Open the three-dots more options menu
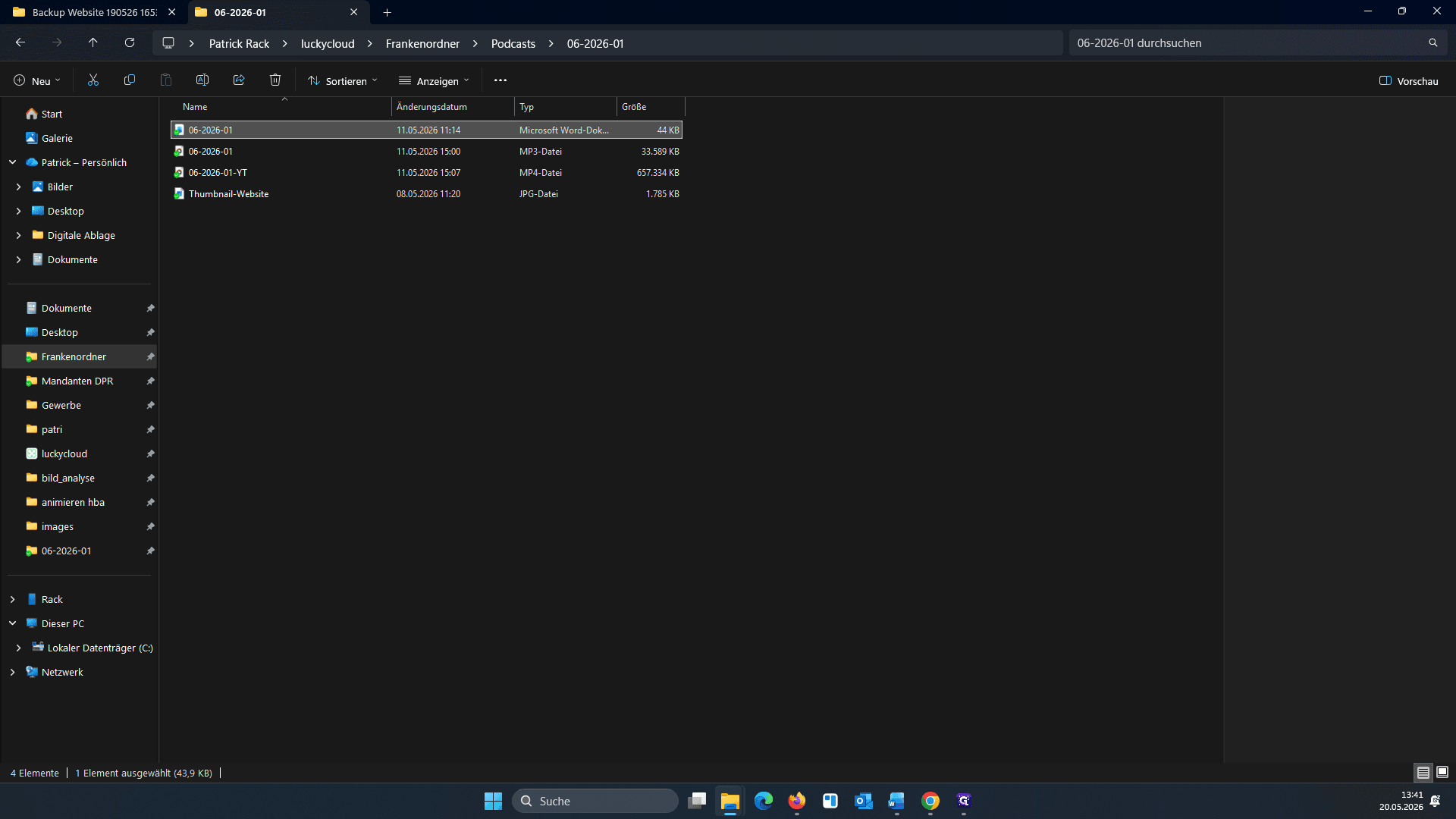1456x819 pixels. [500, 80]
